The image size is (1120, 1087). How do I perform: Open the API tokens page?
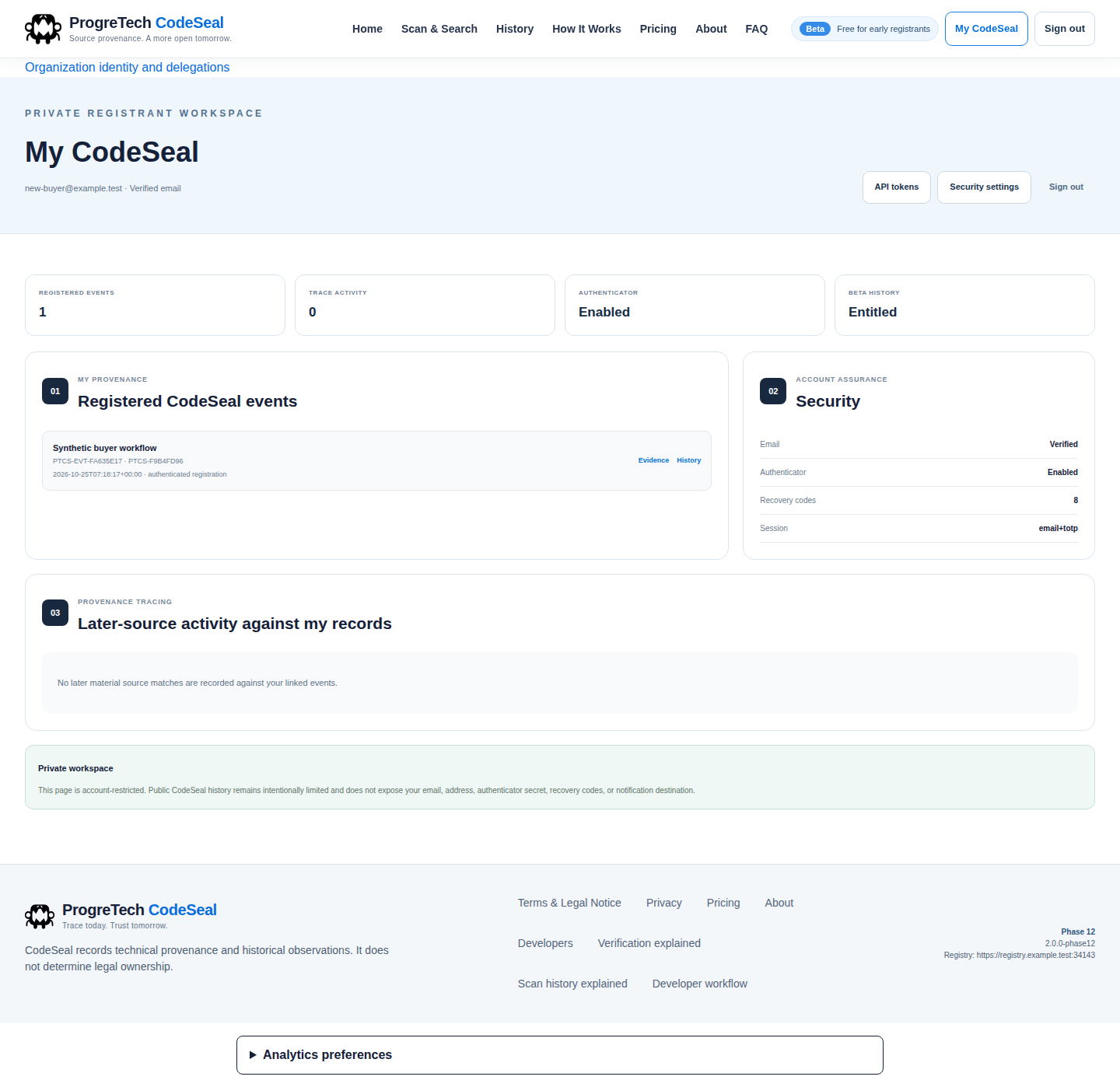pyautogui.click(x=897, y=187)
